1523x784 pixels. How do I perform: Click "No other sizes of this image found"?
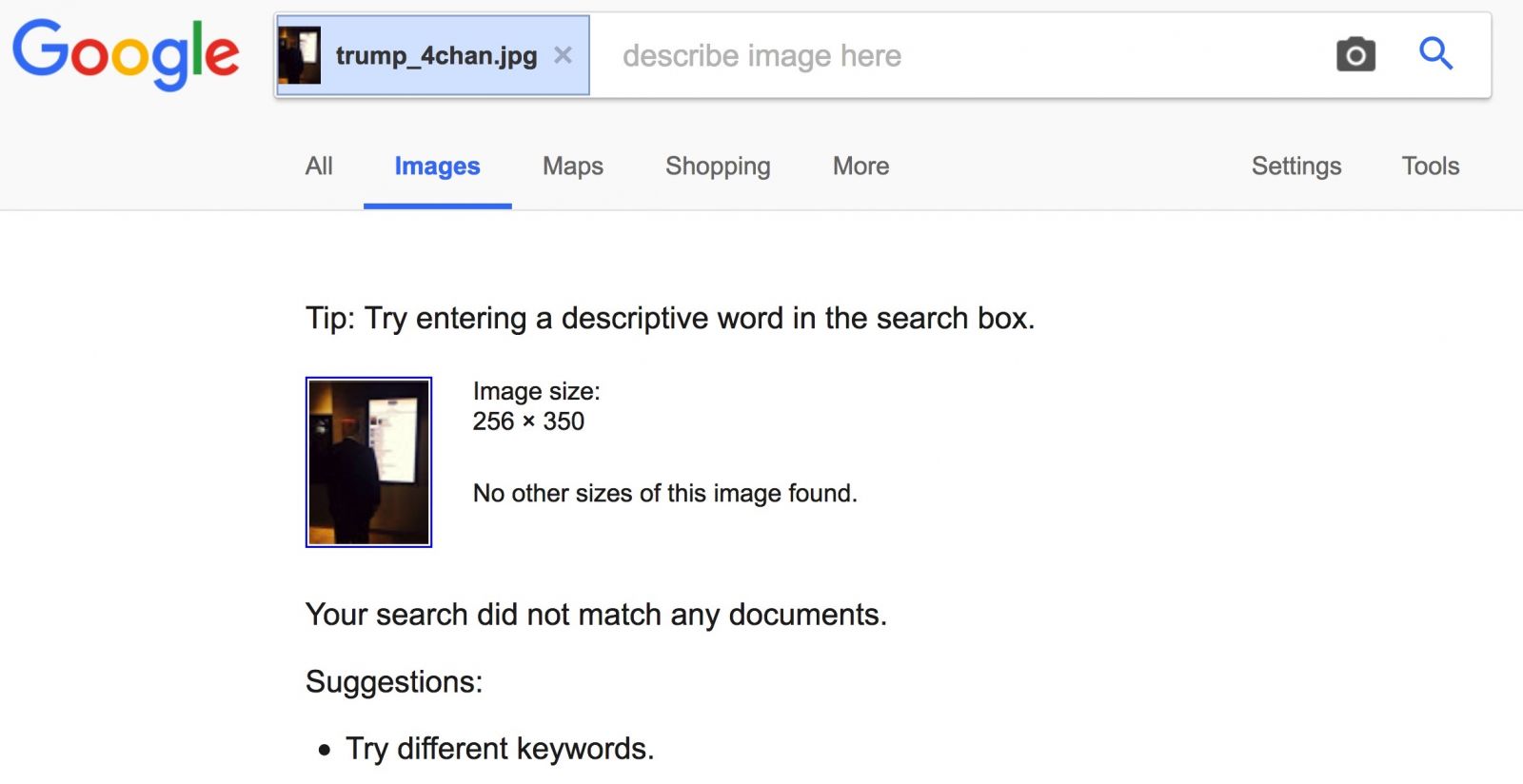coord(664,493)
